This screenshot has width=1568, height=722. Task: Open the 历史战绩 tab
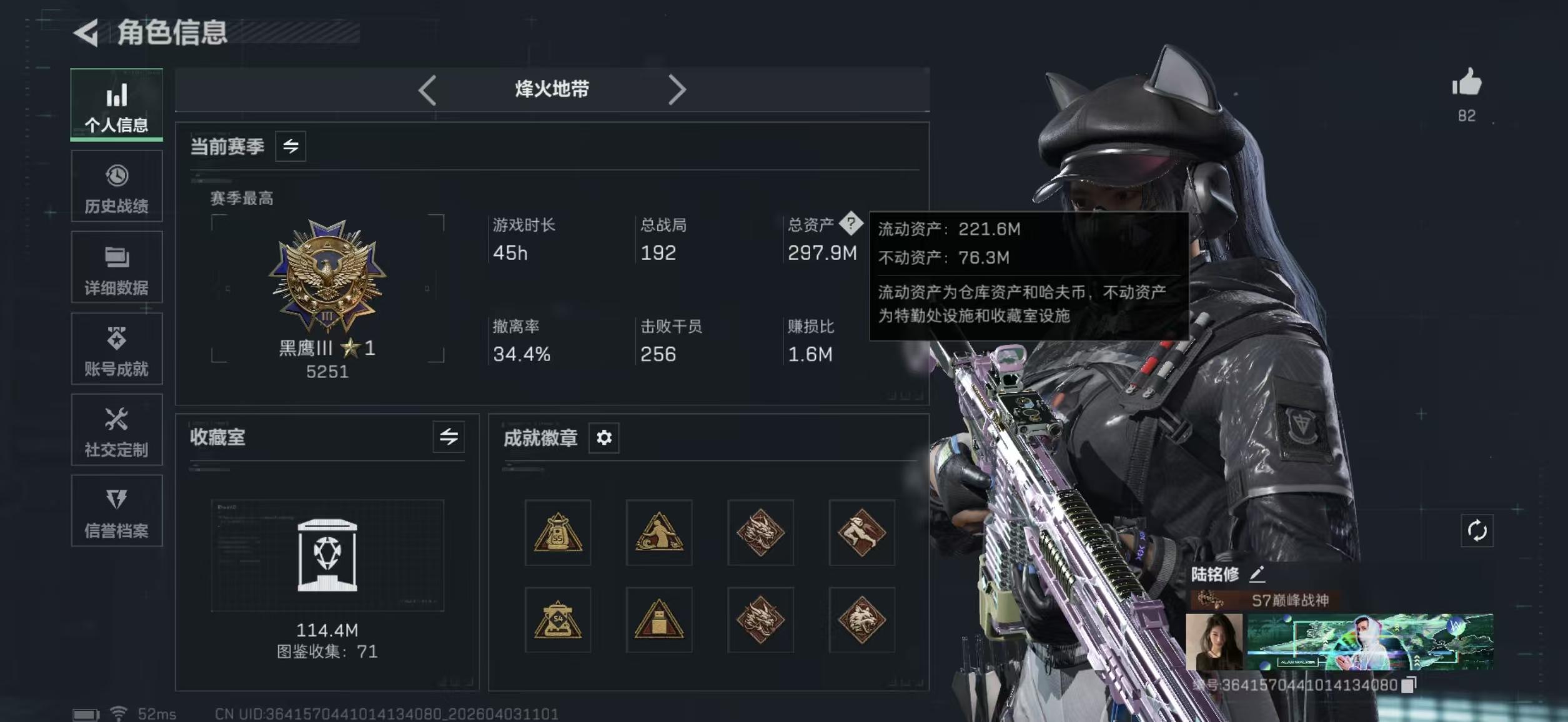coord(117,186)
